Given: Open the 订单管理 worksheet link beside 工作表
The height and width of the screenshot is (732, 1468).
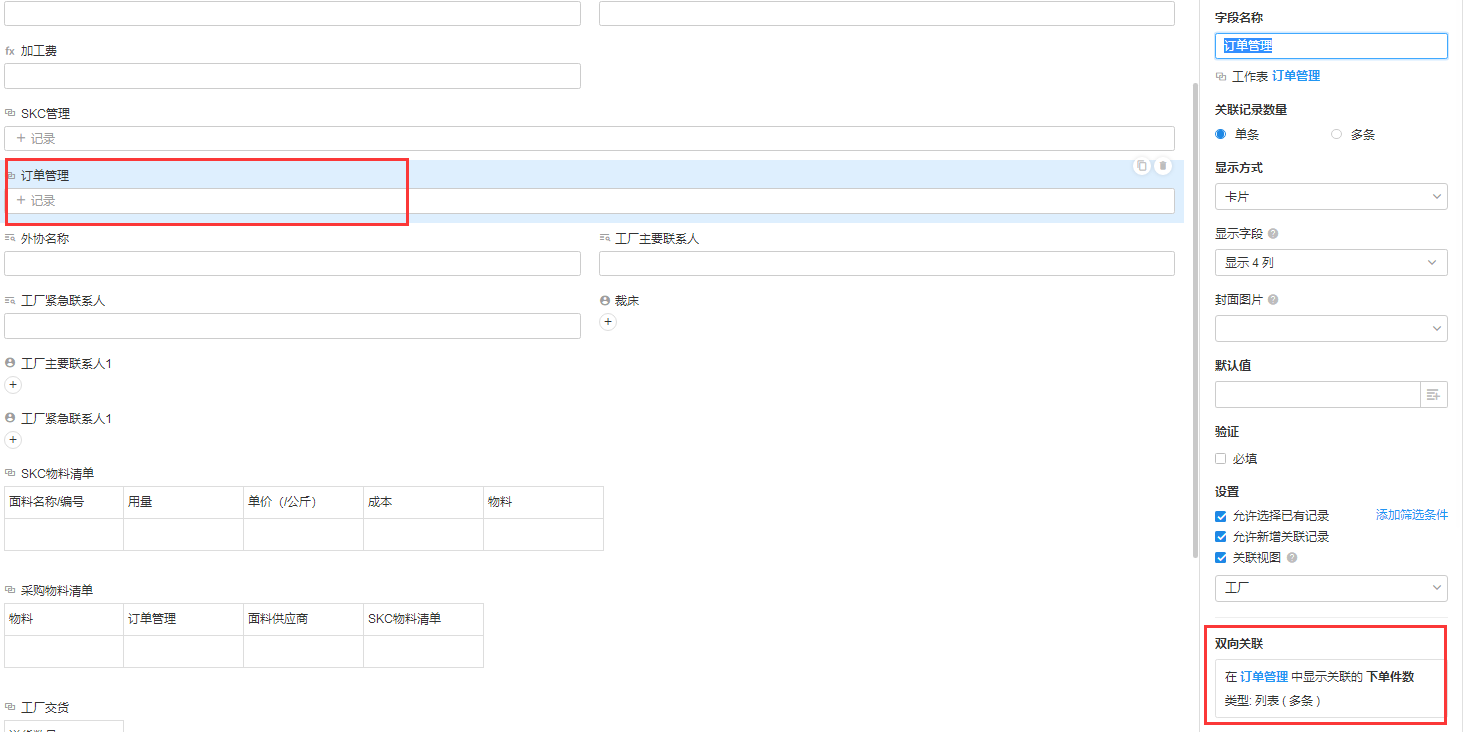Looking at the screenshot, I should 1296,76.
